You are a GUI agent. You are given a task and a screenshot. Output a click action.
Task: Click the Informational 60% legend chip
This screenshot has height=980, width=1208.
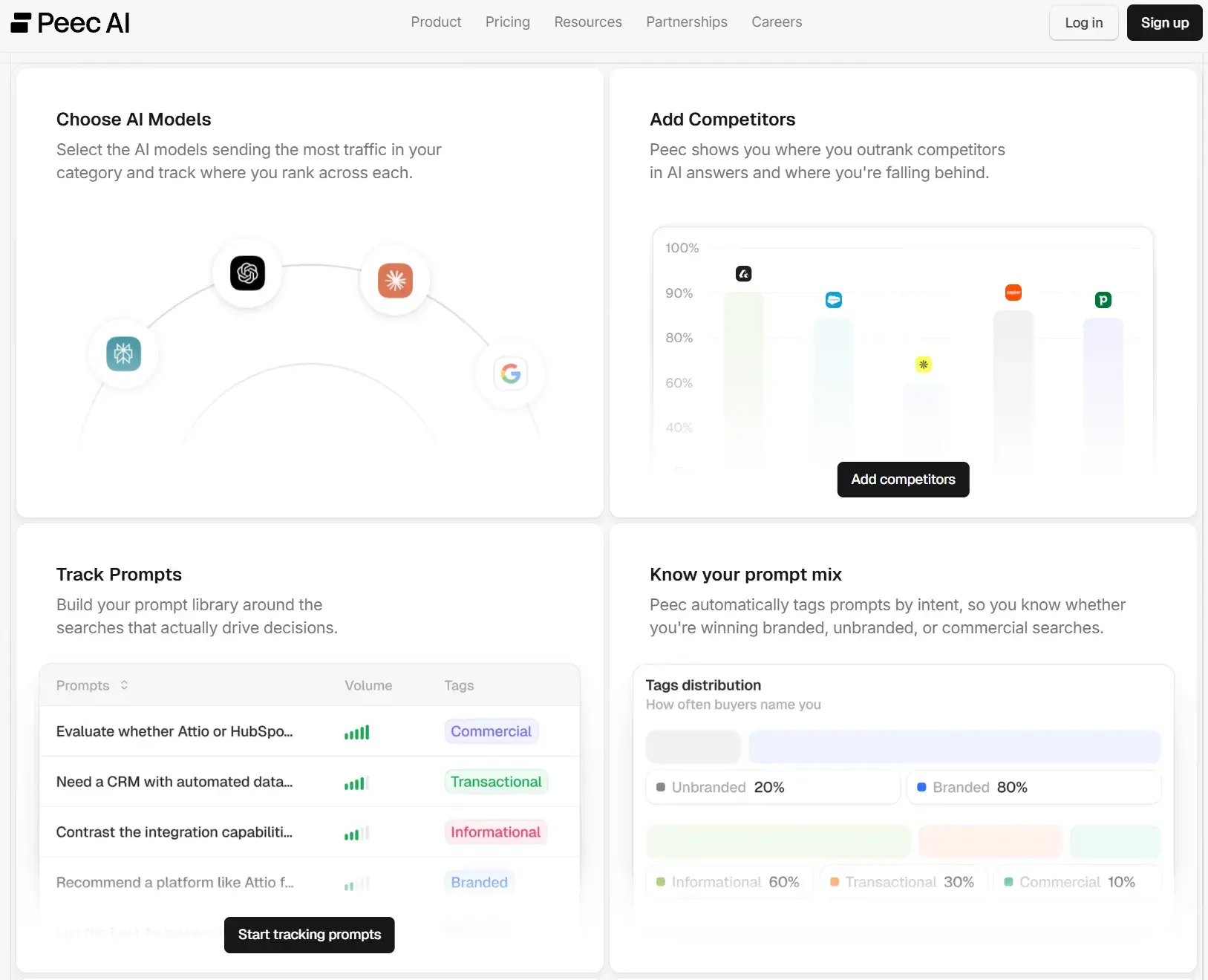click(x=730, y=882)
